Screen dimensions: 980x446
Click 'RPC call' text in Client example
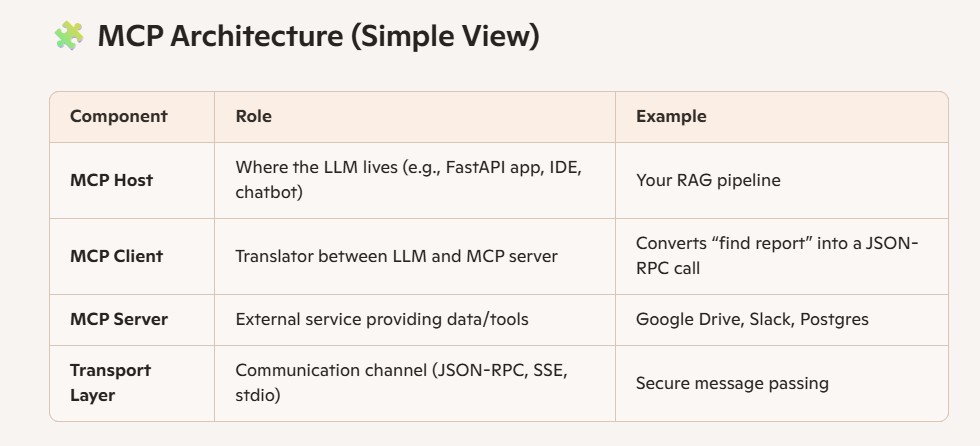tap(668, 269)
